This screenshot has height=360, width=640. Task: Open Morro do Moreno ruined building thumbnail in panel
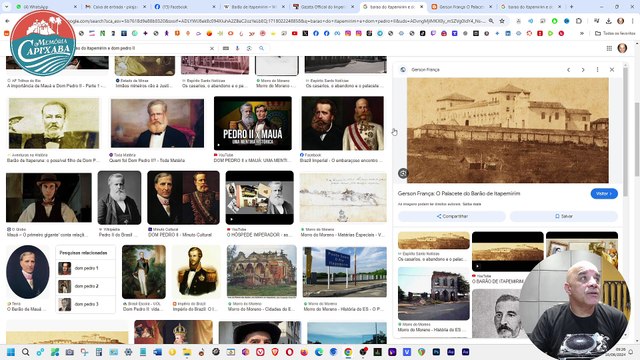click(433, 294)
